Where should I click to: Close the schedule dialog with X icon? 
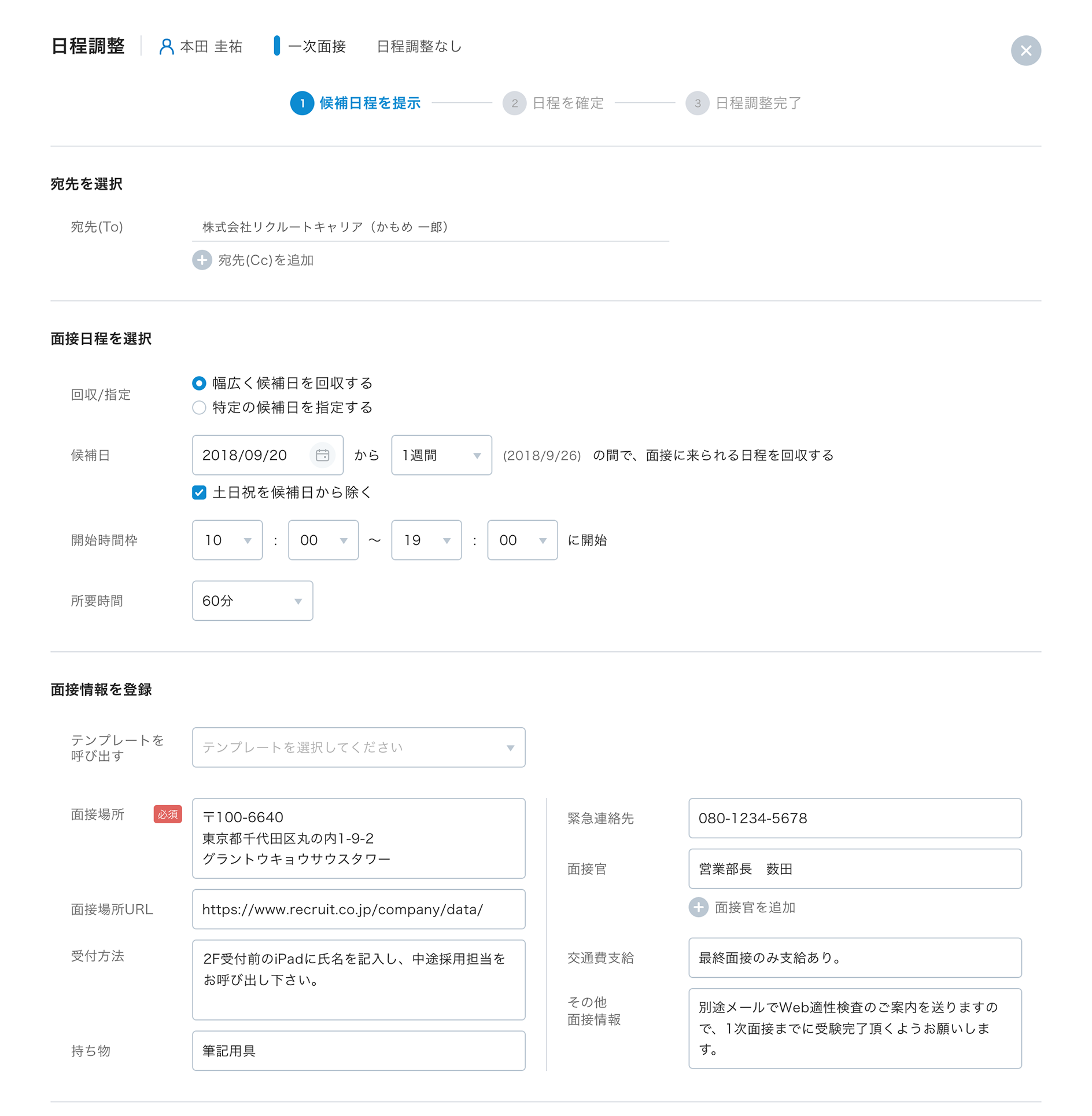(1025, 51)
